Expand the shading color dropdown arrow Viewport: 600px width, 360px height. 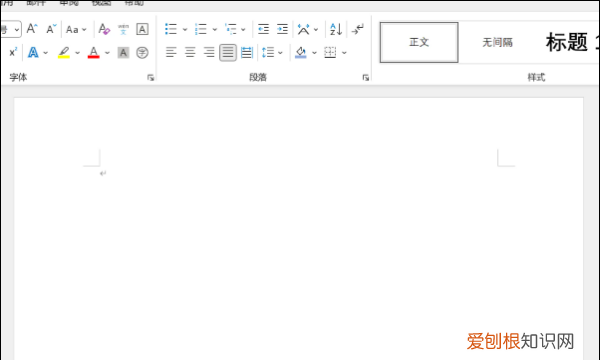[315, 53]
